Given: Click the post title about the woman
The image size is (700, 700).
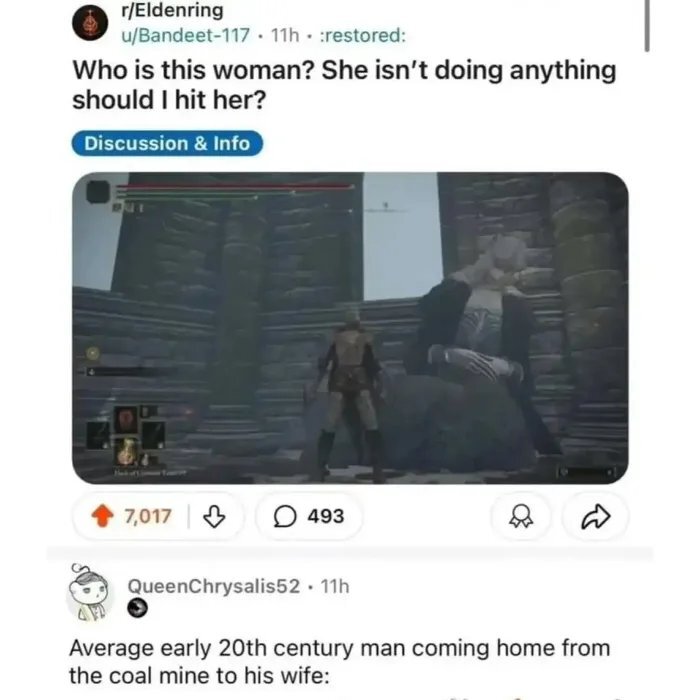Looking at the screenshot, I should click(x=344, y=85).
